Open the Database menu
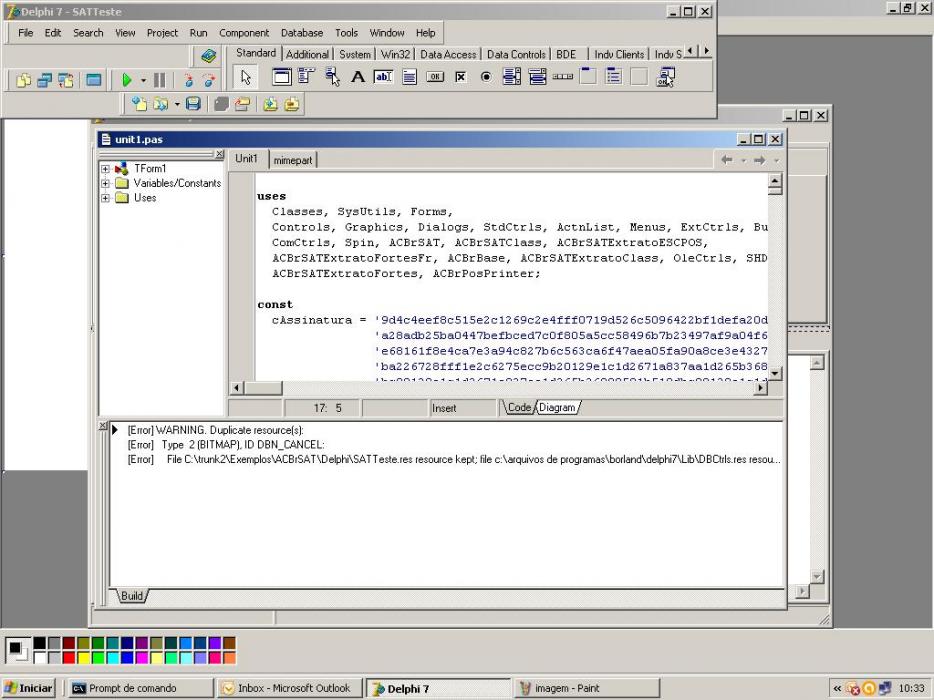This screenshot has height=700, width=934. [x=302, y=33]
